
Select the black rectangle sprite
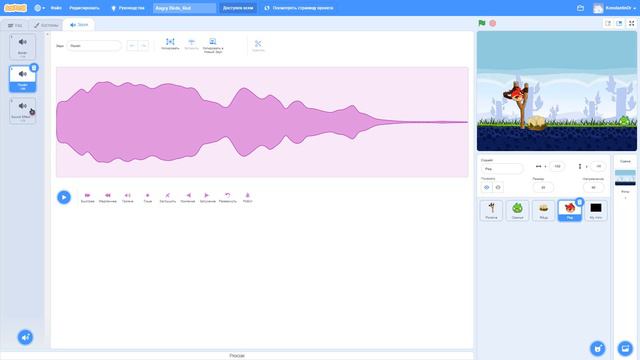[x=596, y=211]
